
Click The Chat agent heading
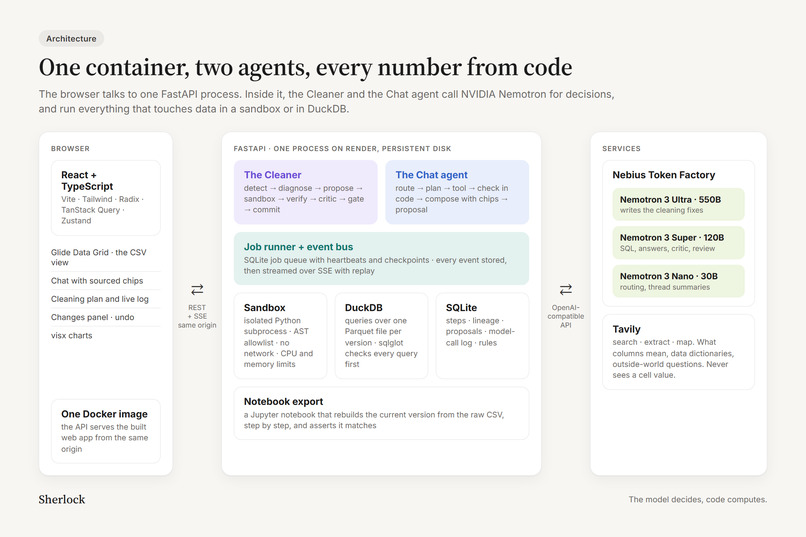point(431,175)
